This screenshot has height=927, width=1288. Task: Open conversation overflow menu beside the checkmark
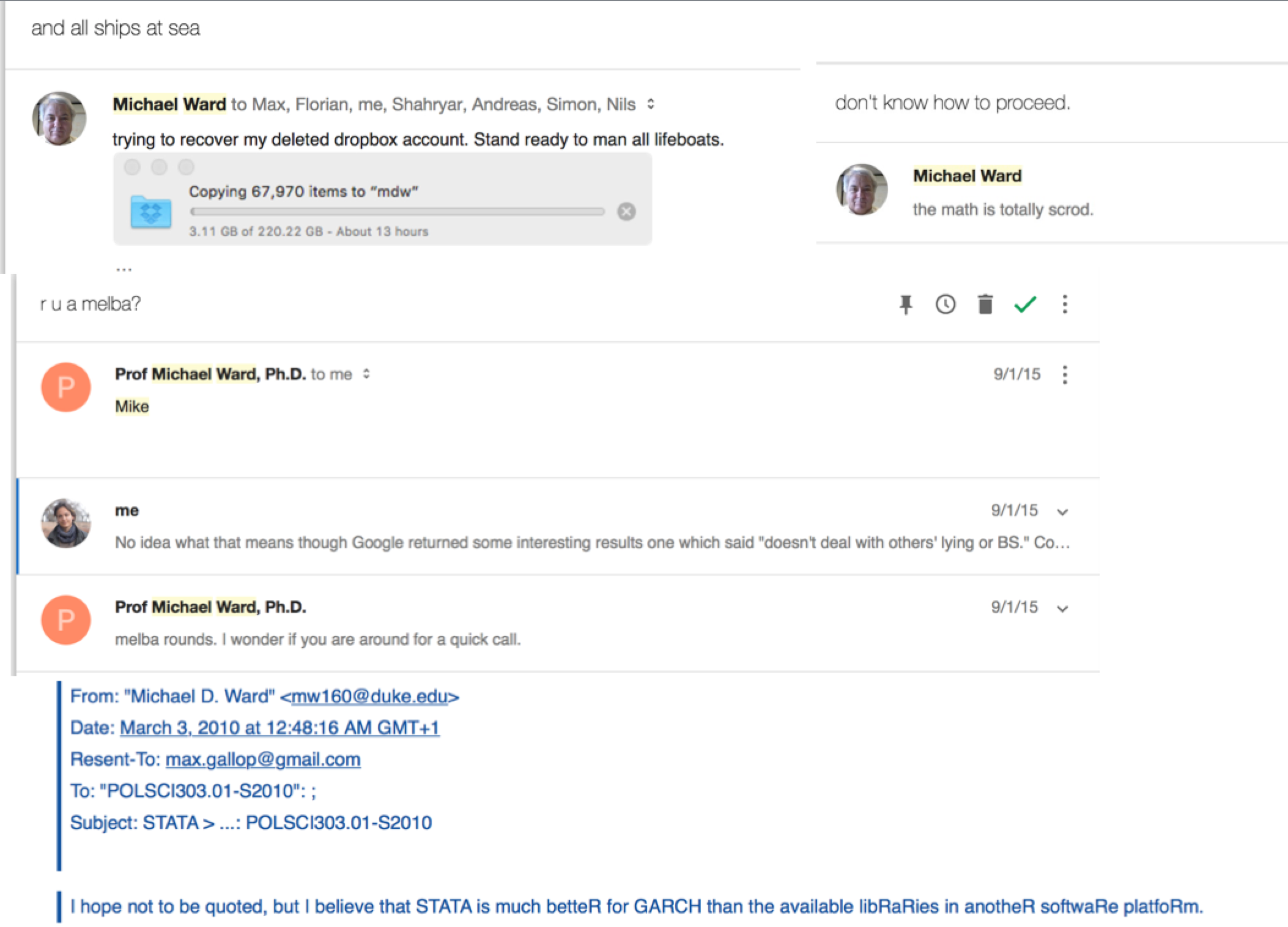click(x=1065, y=304)
